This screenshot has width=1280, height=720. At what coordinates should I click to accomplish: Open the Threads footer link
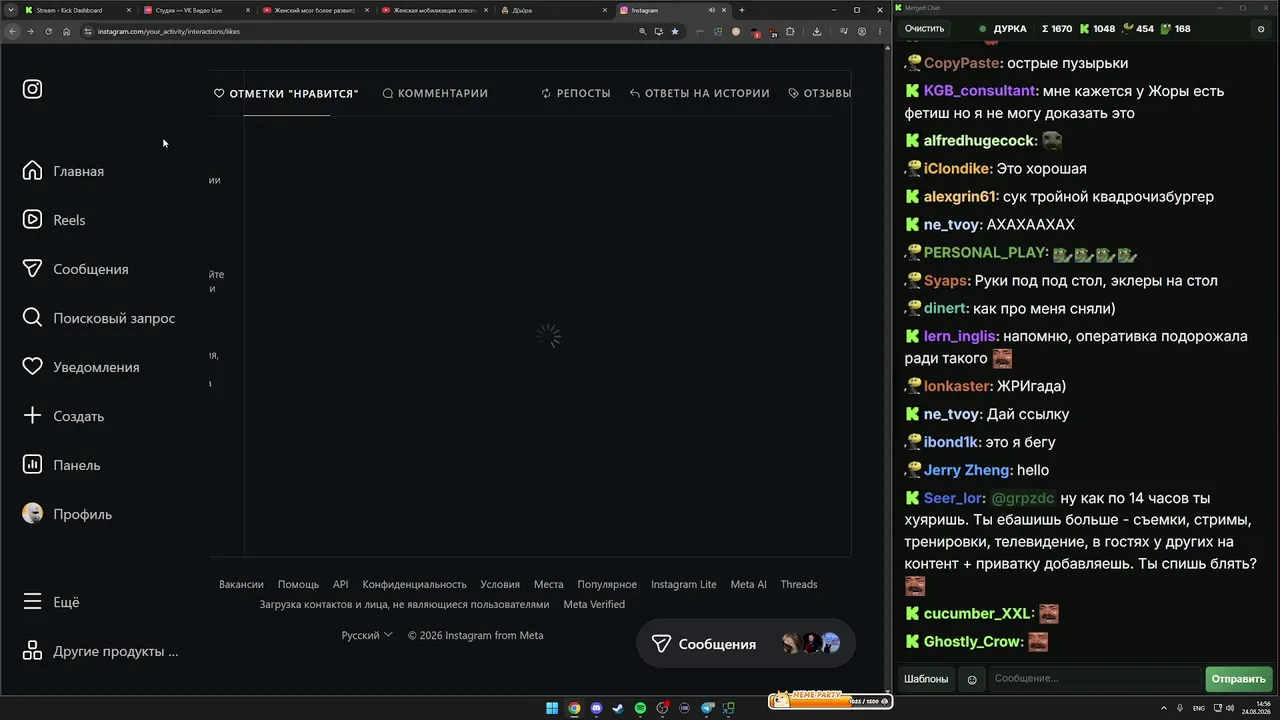799,584
